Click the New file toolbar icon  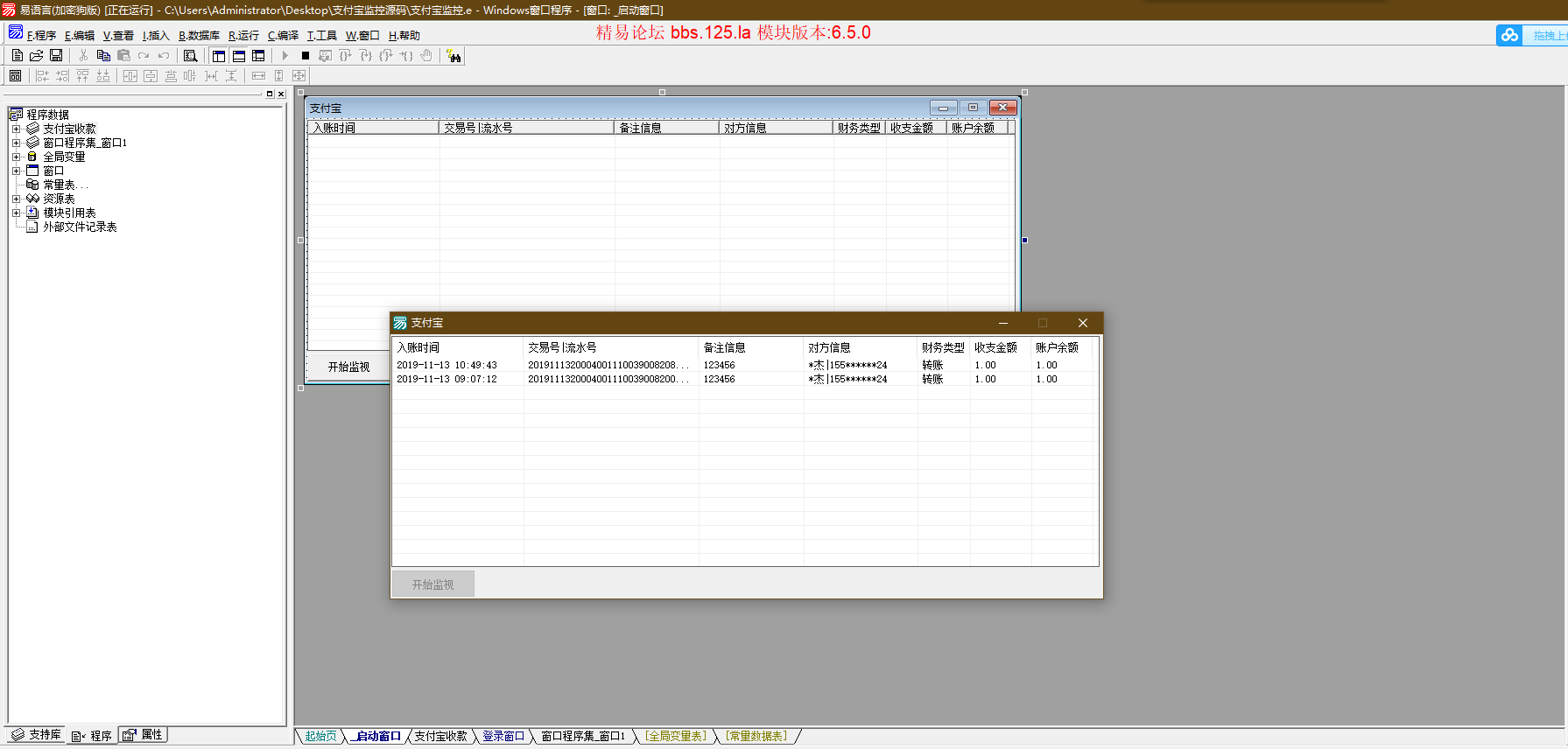click(17, 55)
